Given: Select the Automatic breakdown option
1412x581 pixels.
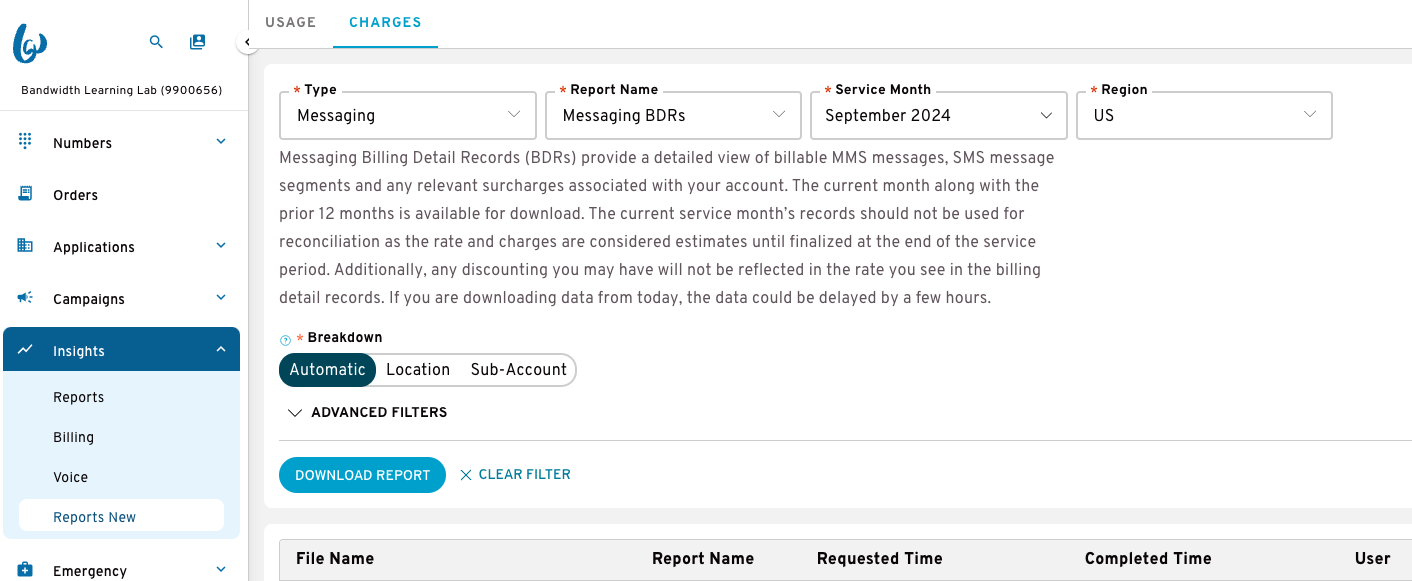Looking at the screenshot, I should (327, 370).
